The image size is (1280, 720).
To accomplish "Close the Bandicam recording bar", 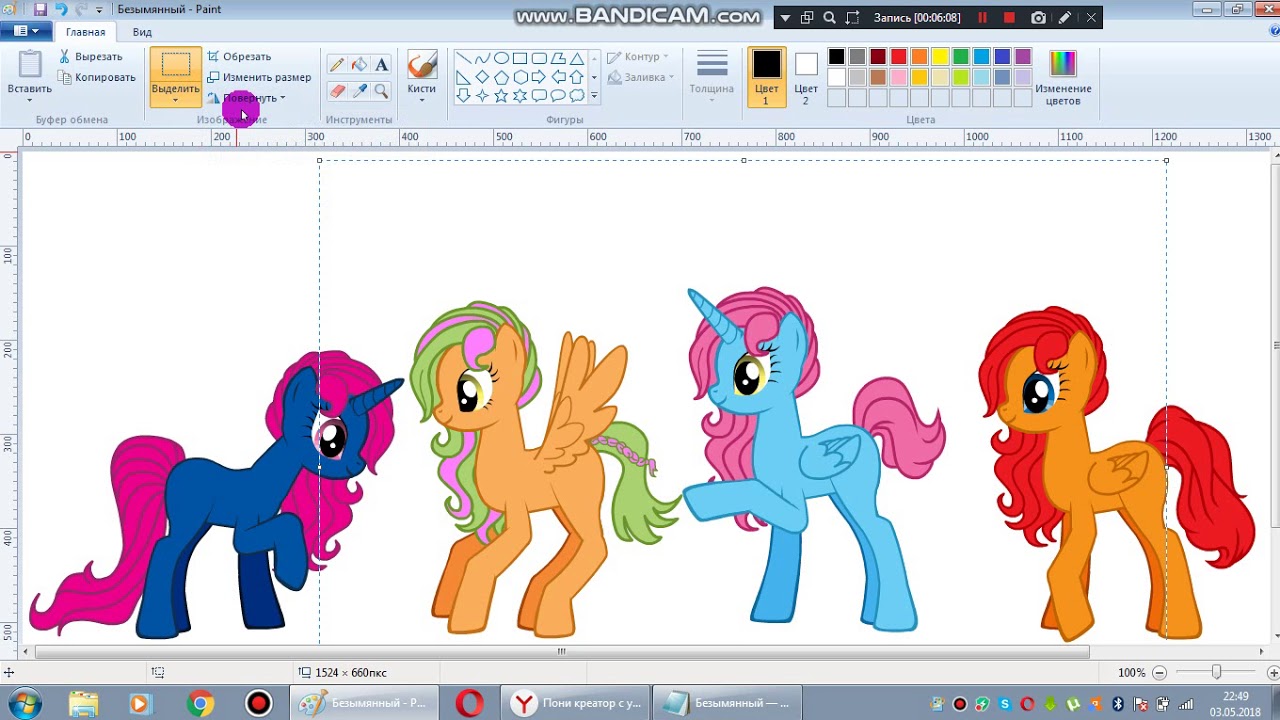I will click(1091, 18).
